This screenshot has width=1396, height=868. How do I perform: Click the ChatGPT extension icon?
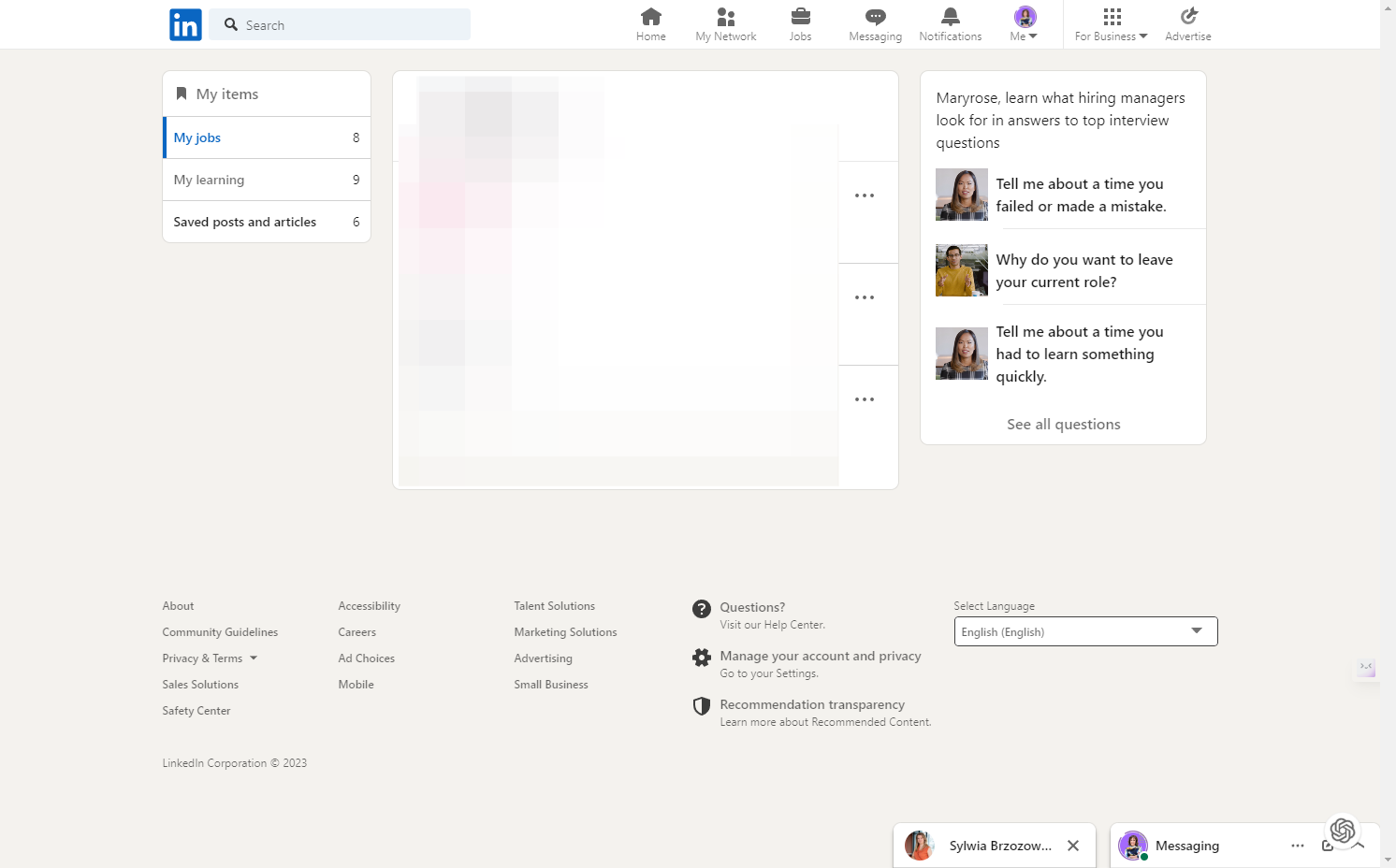(1343, 830)
